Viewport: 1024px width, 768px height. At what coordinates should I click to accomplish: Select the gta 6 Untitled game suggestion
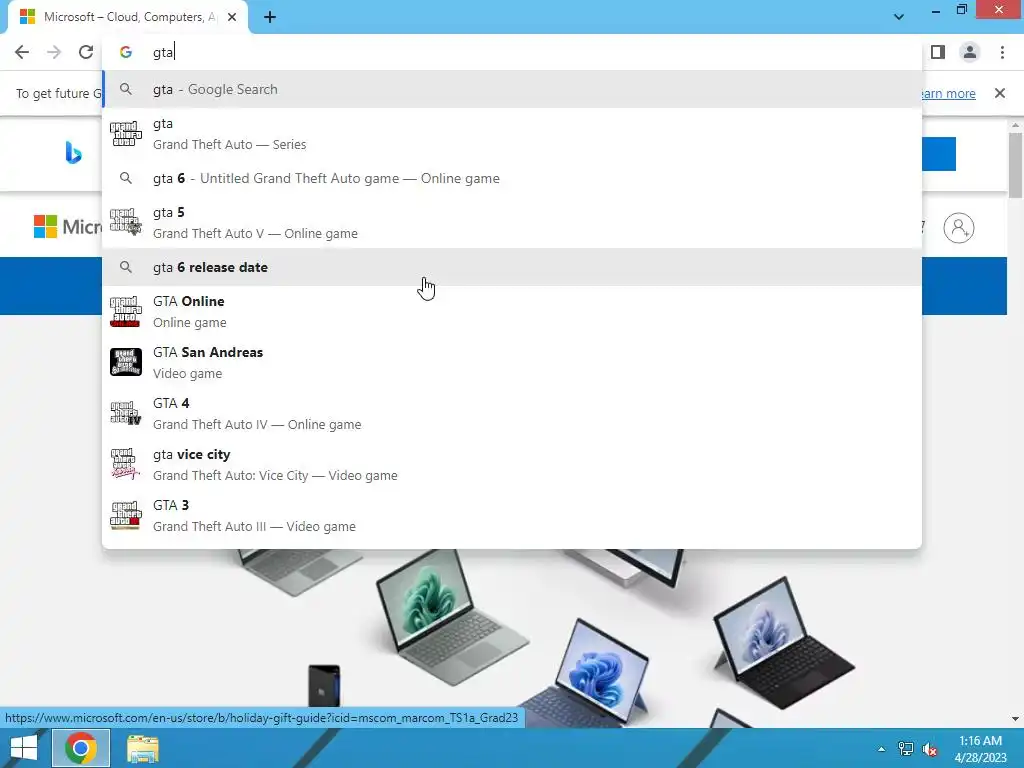tap(512, 178)
